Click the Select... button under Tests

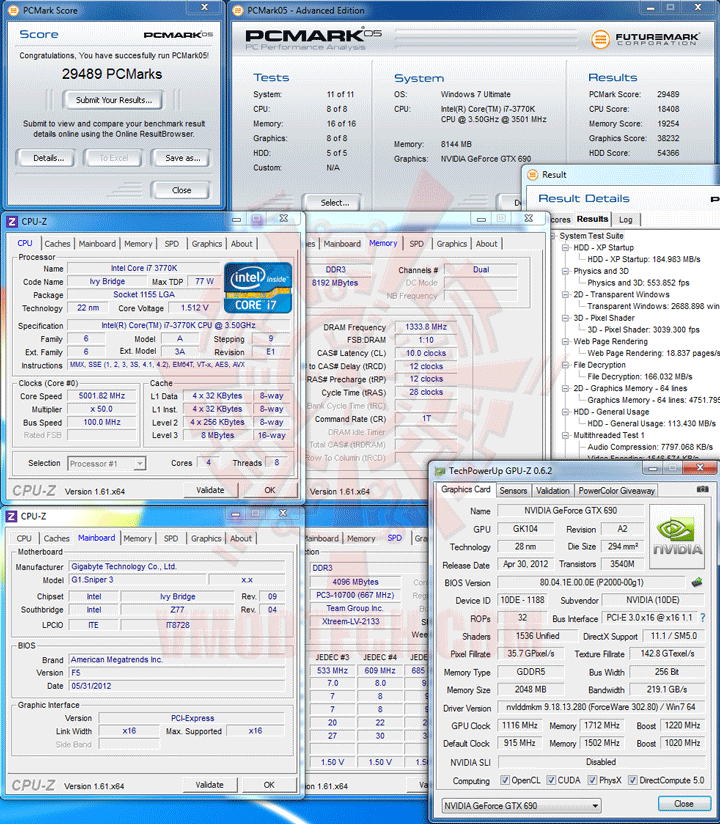coord(335,203)
